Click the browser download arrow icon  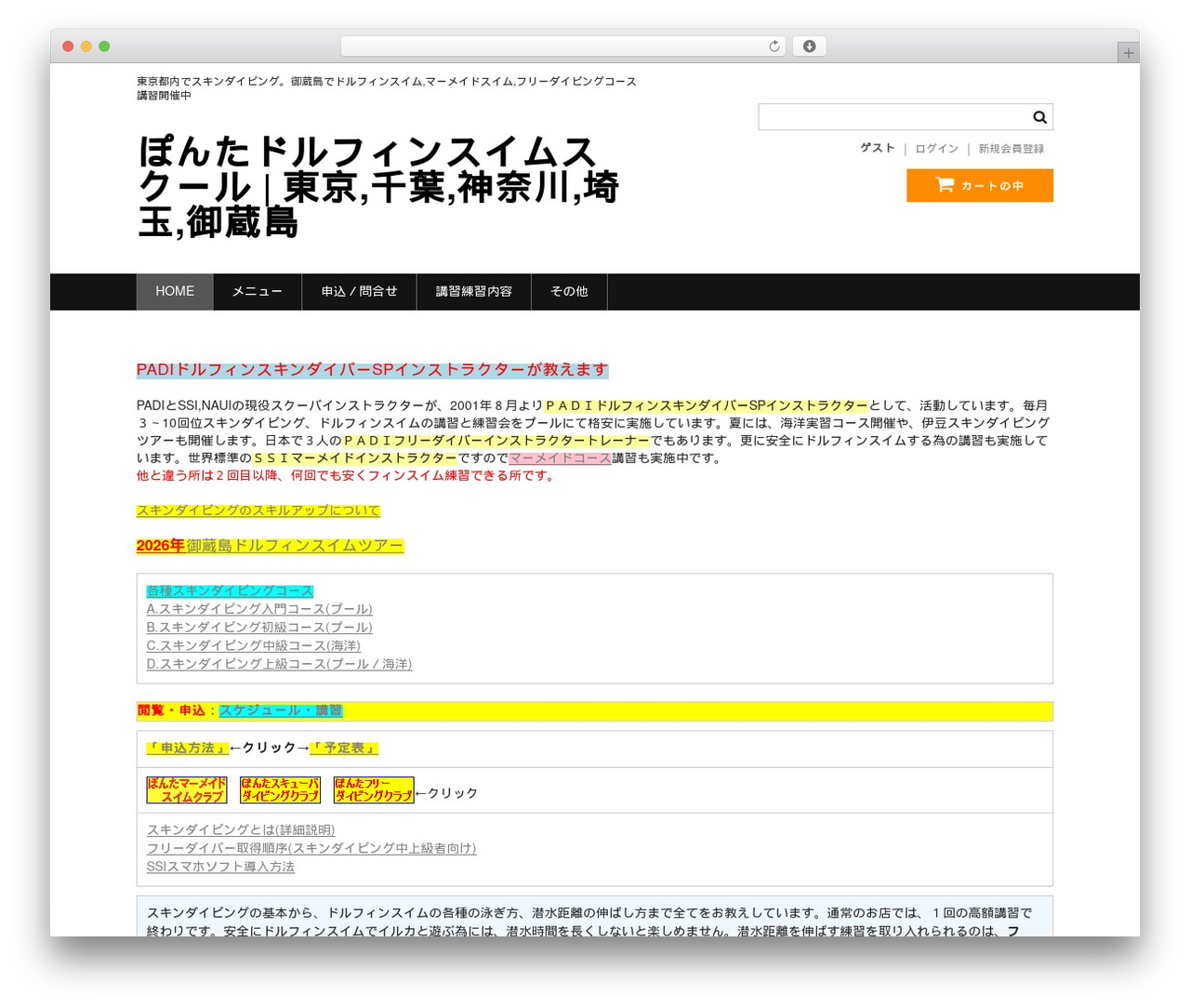tap(810, 46)
